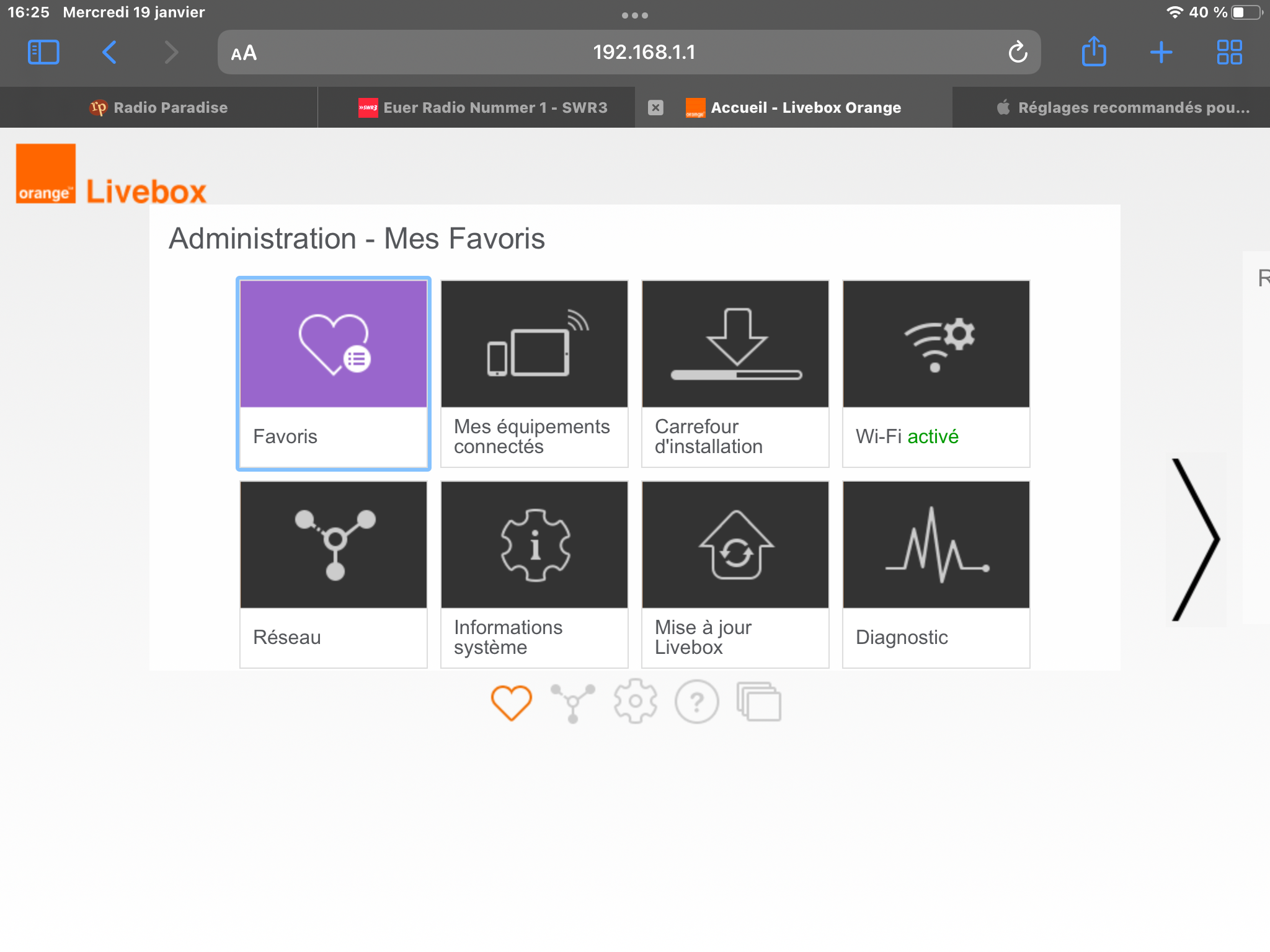Open Informations système tile
1270x952 pixels.
pos(534,574)
